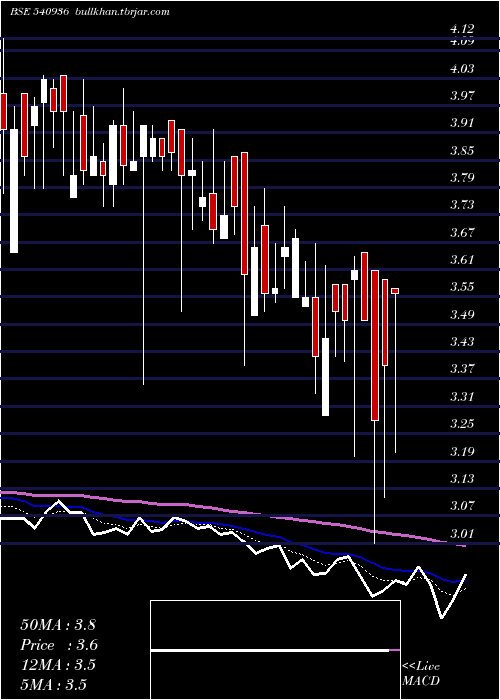This screenshot has width=500, height=700.
Task: Click the BSE 540986 ticker label
Action: click(x=39, y=12)
